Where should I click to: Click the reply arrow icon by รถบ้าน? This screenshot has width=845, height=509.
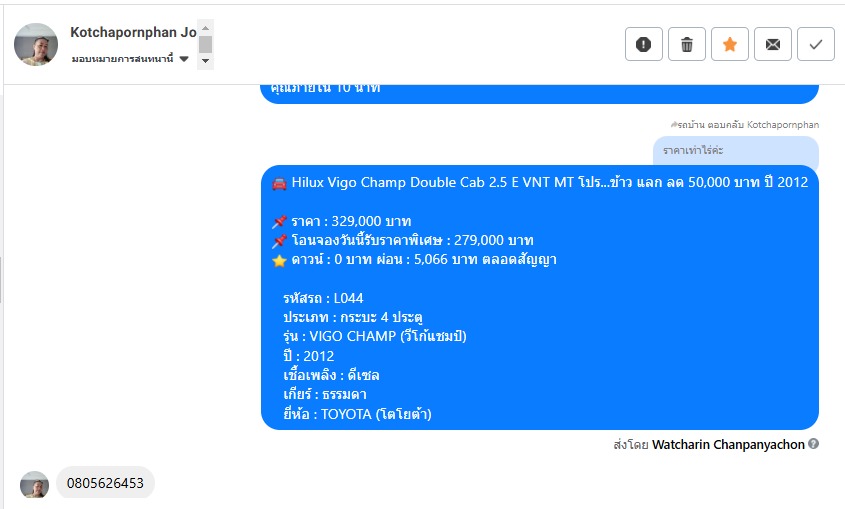click(674, 124)
